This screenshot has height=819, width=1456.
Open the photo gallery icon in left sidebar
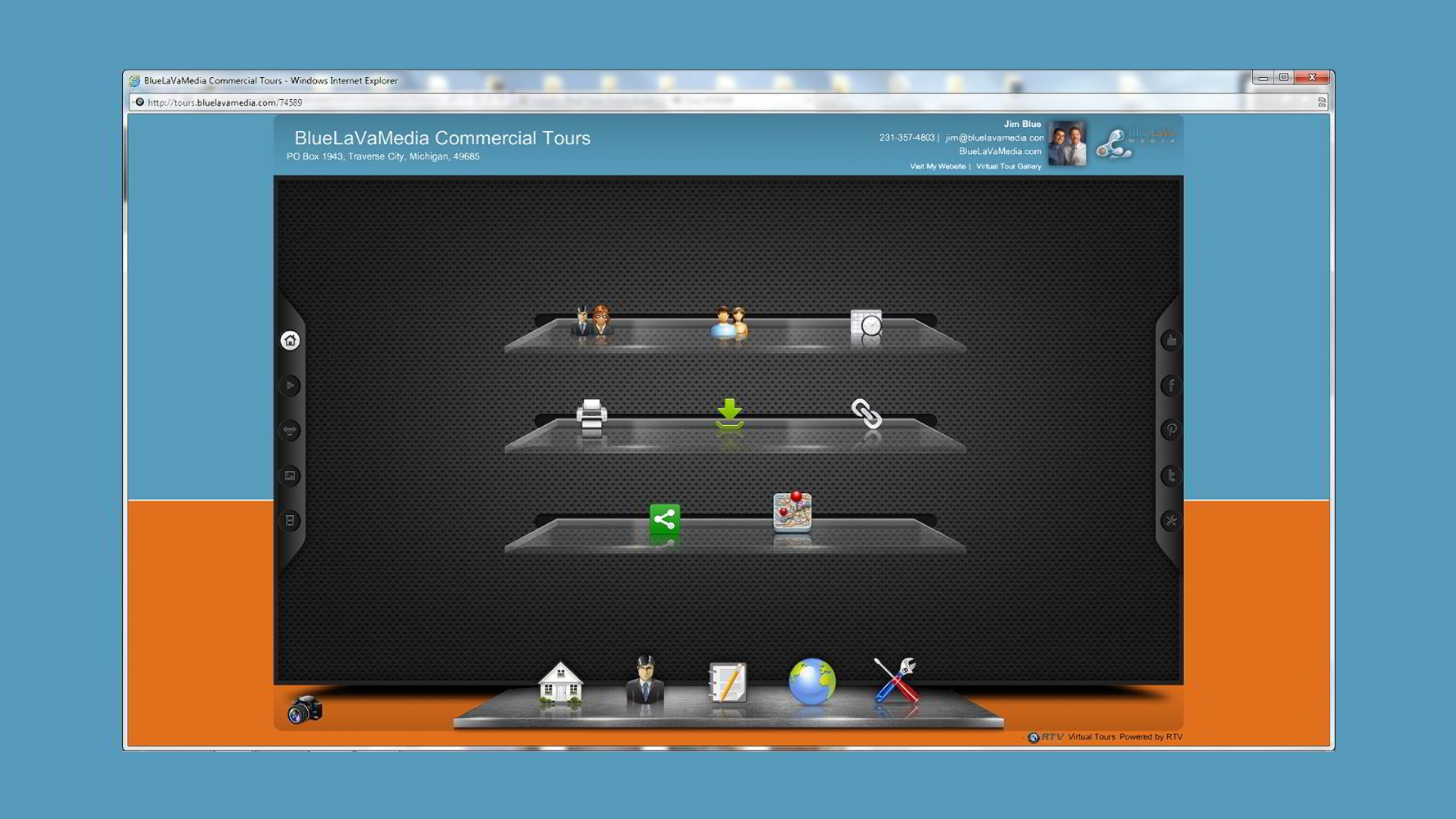click(x=290, y=476)
